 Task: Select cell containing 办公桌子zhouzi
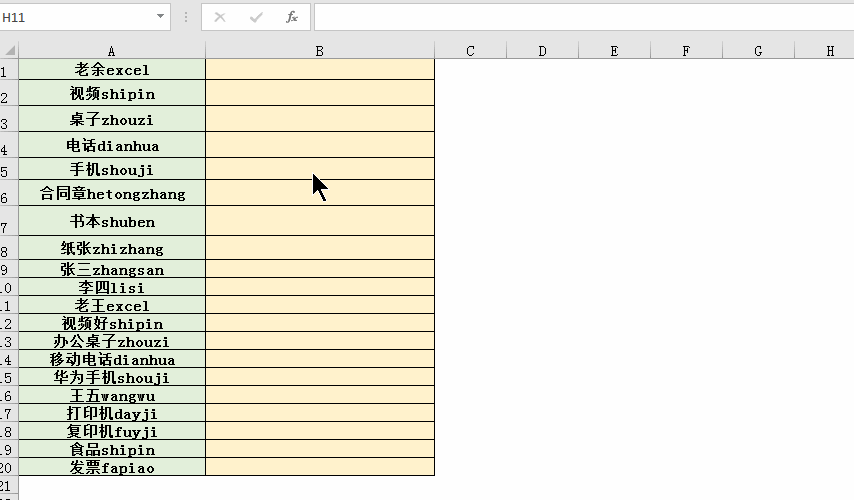click(x=112, y=341)
